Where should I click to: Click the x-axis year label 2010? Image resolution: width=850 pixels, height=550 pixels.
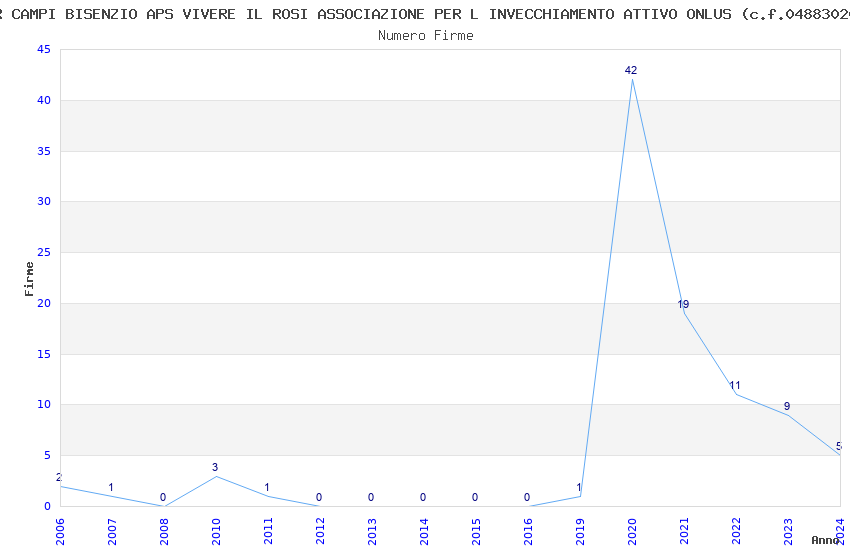(x=216, y=532)
